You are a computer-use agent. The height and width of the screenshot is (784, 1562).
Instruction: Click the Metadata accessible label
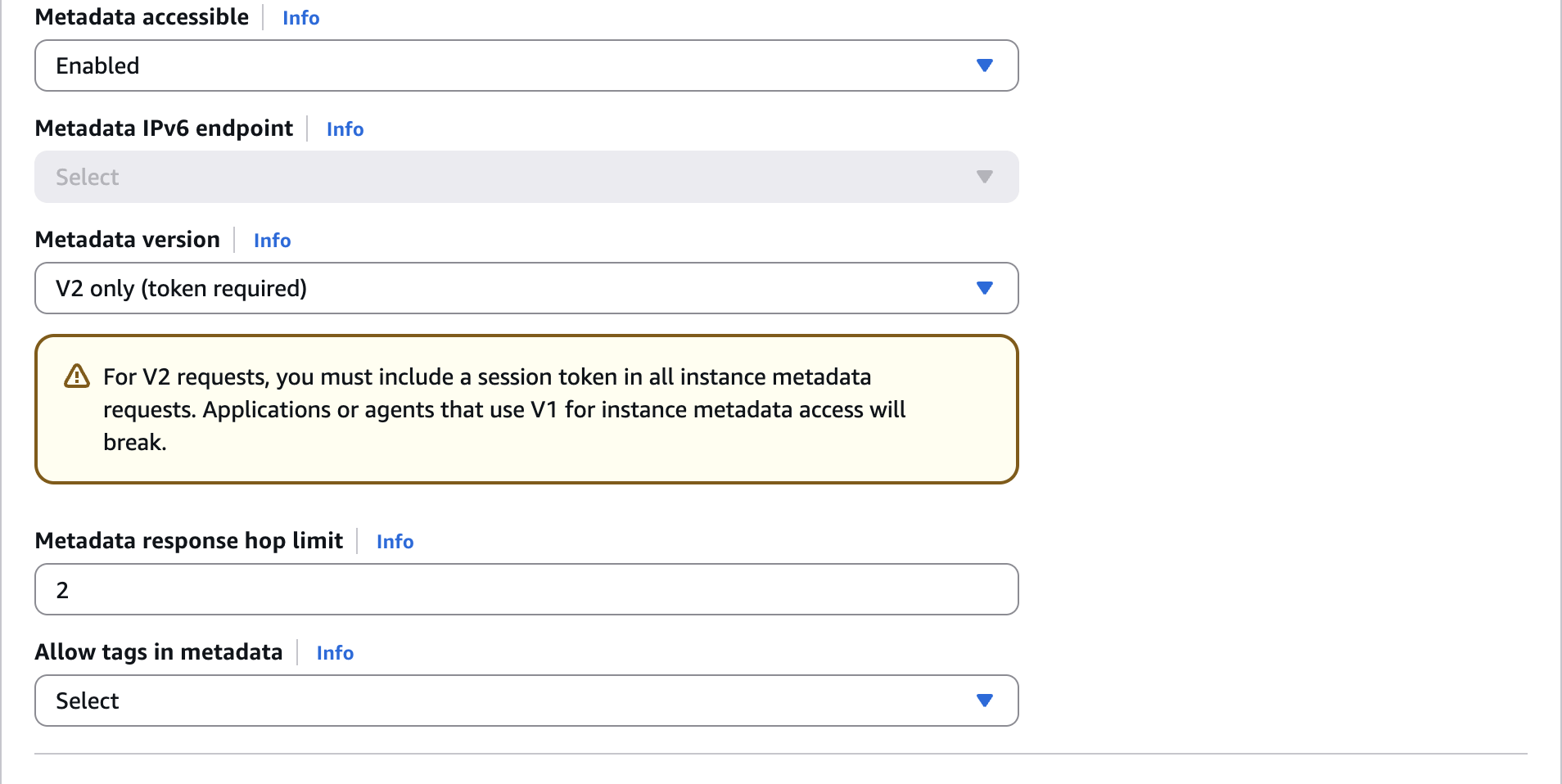(x=142, y=17)
